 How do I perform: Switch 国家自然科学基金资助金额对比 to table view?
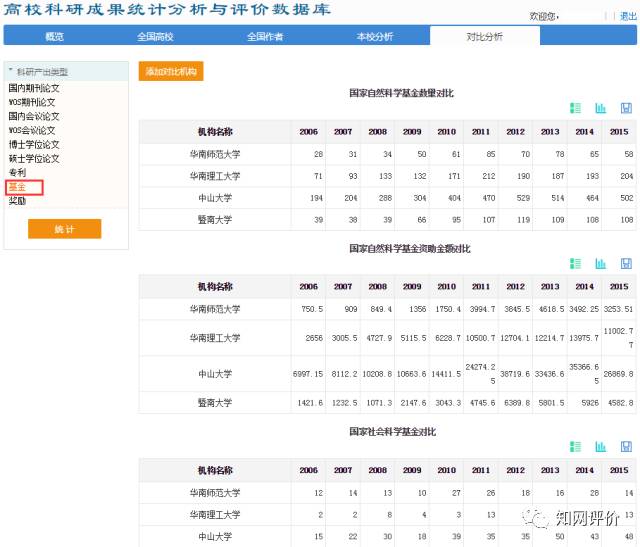(x=575, y=263)
